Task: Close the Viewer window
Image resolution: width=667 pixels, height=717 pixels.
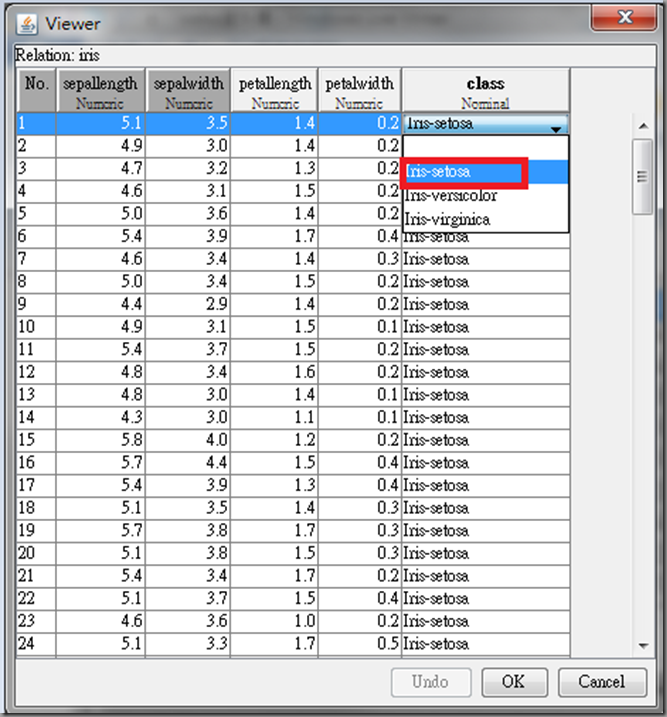Action: [x=624, y=17]
